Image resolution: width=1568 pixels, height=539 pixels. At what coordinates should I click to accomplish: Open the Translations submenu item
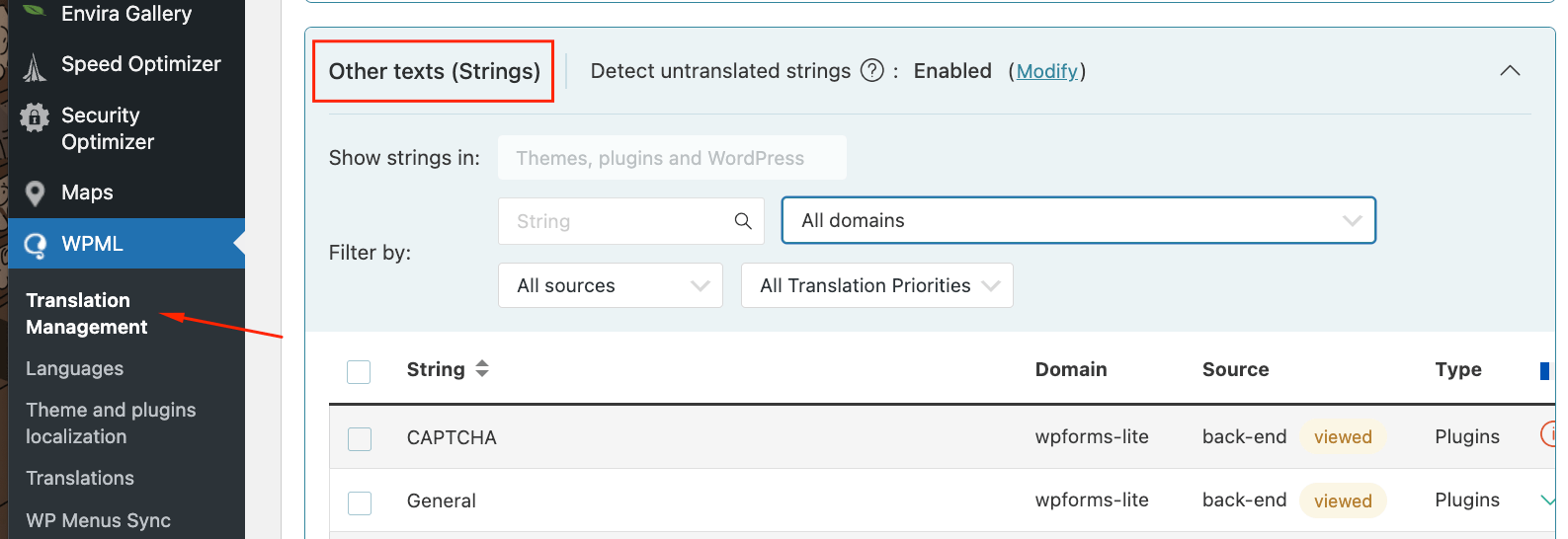pyautogui.click(x=80, y=478)
